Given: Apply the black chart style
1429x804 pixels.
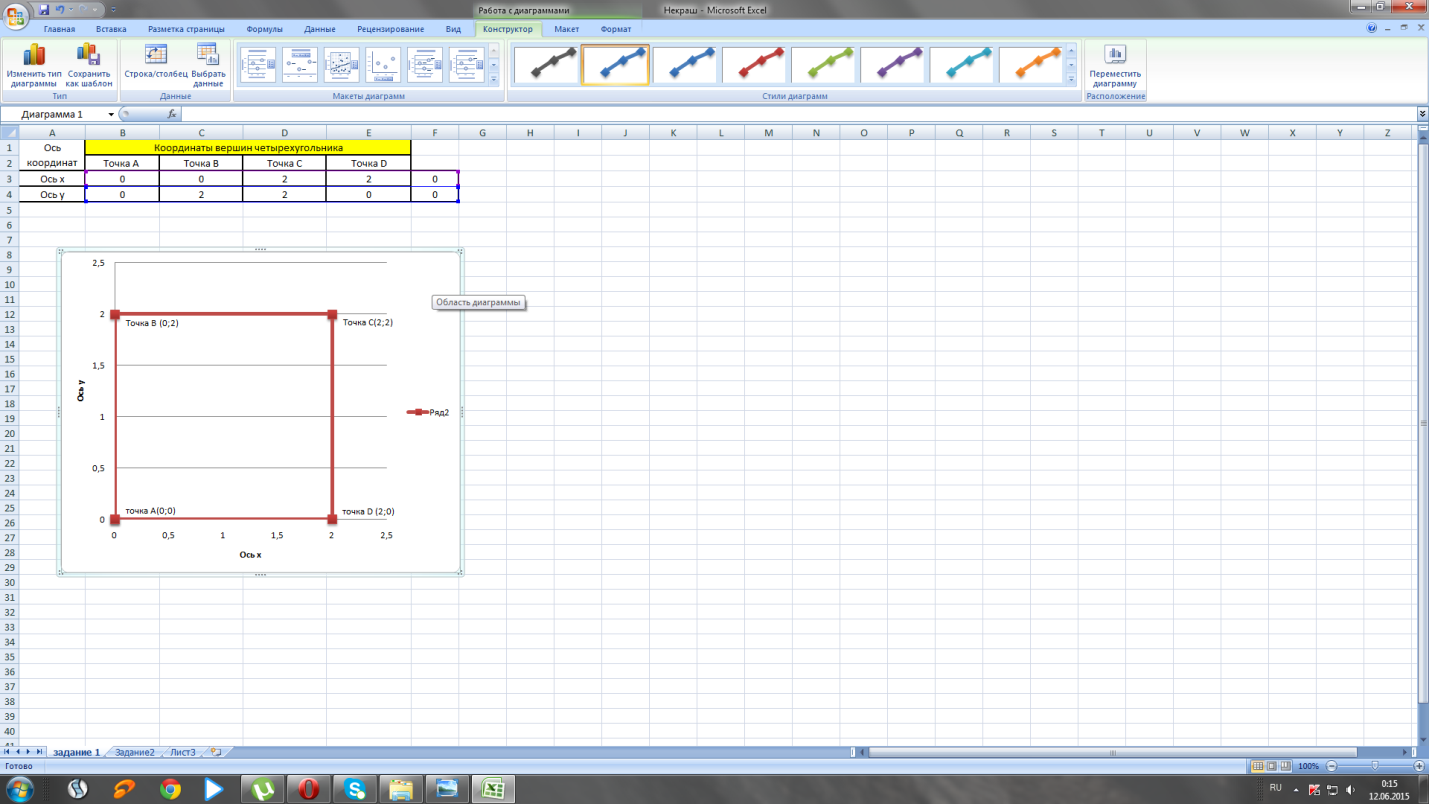Looking at the screenshot, I should (546, 65).
